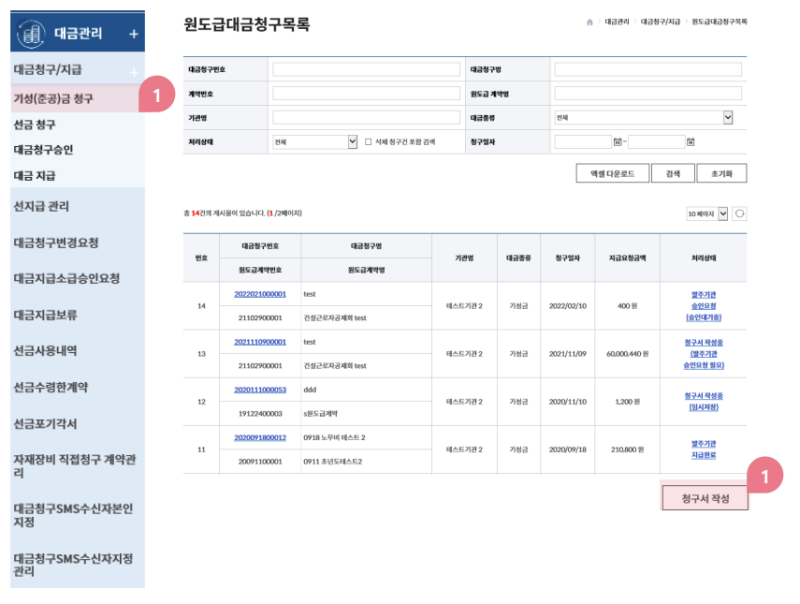Screen dimensions: 800x604
Task: Click the 초기화 reset button
Action: pos(721,173)
